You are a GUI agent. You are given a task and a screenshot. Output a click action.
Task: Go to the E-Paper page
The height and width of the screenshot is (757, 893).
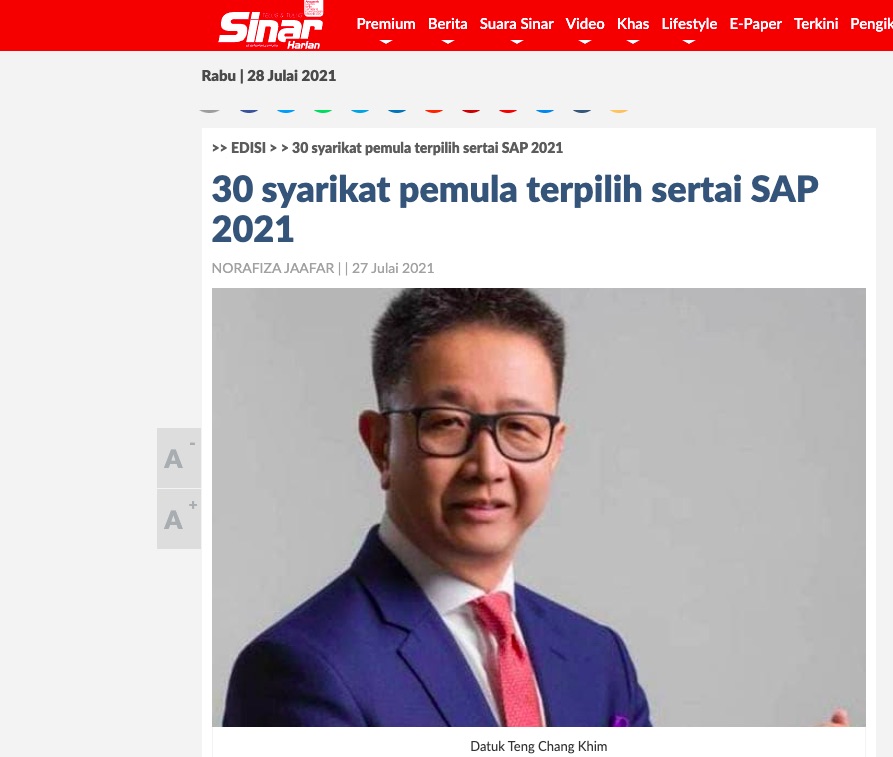click(x=755, y=24)
